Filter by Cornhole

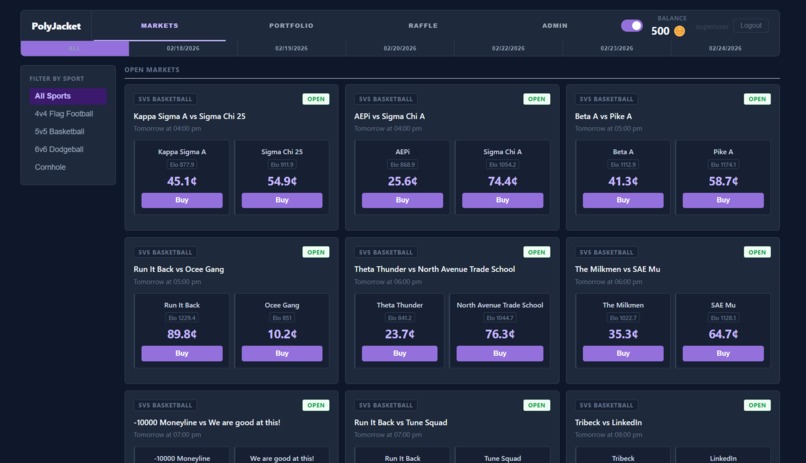pyautogui.click(x=68, y=167)
